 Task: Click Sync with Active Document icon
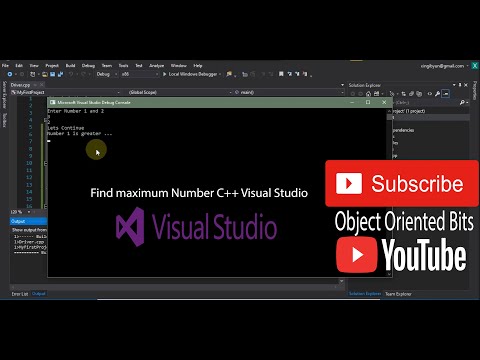[x=404, y=94]
